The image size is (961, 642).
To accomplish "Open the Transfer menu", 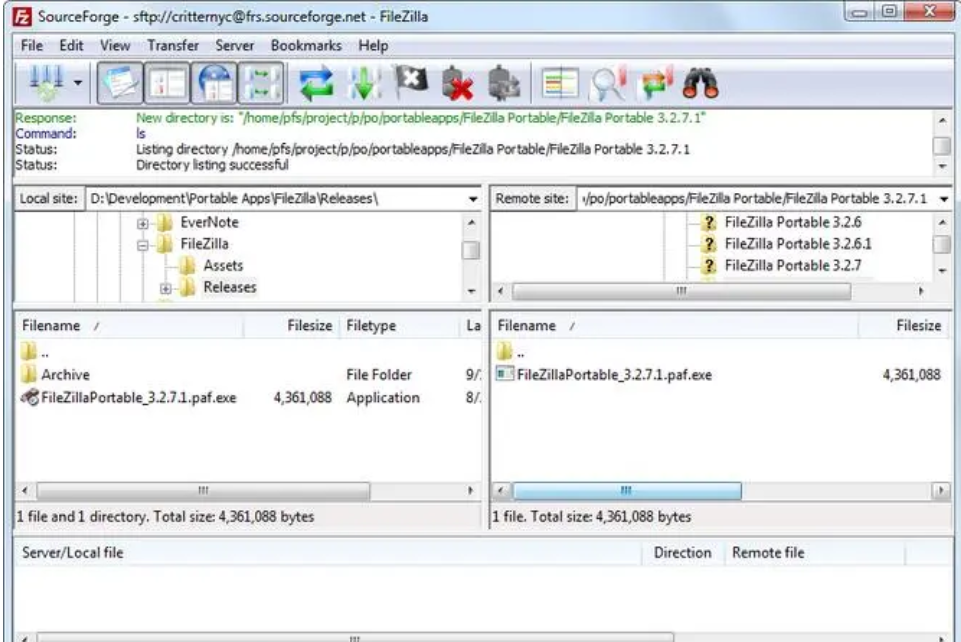I will coord(172,46).
